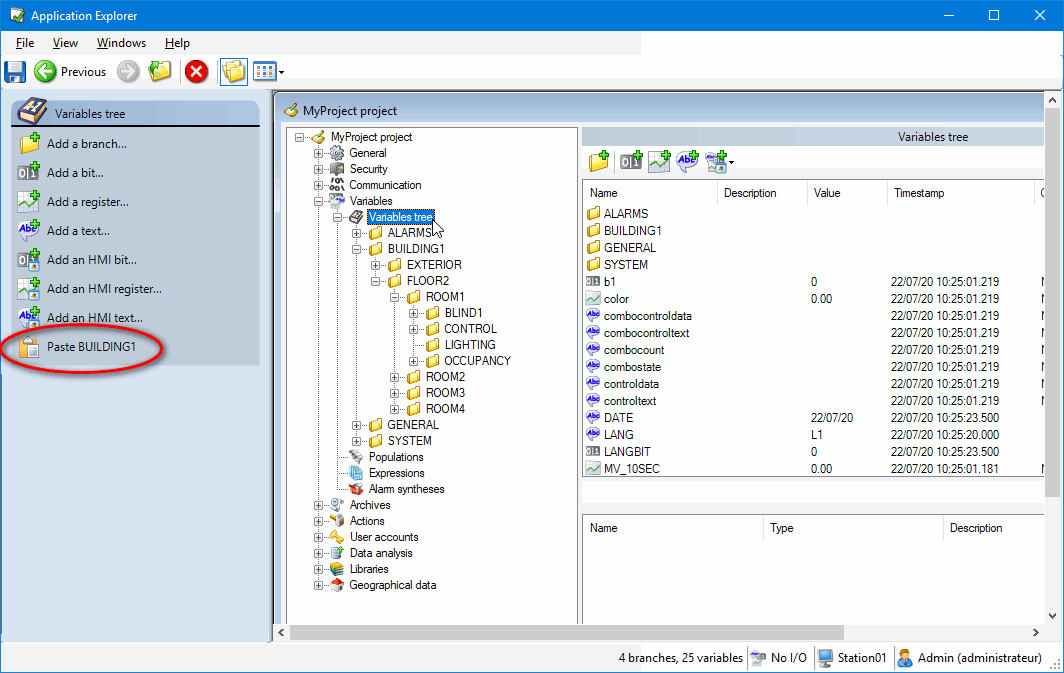Click the Save floppy disk icon
Image resolution: width=1064 pixels, height=673 pixels.
pos(15,71)
